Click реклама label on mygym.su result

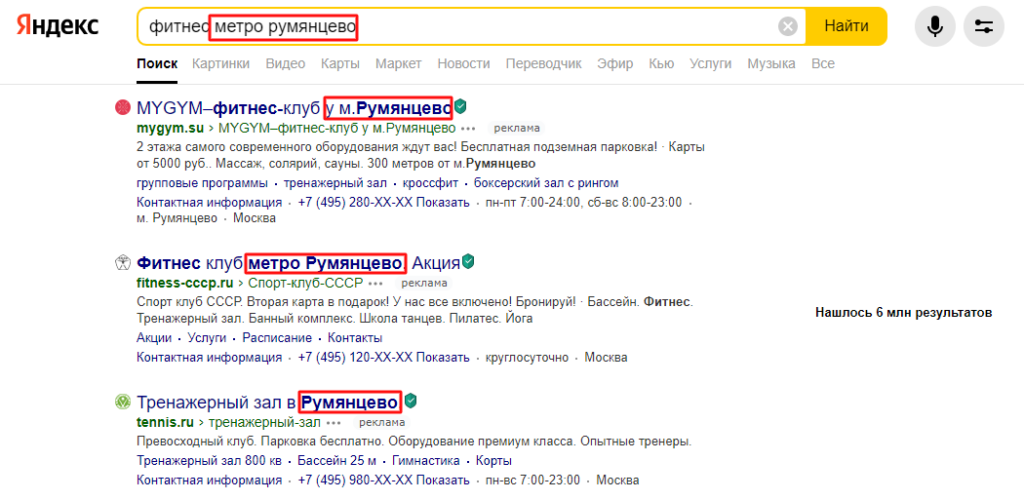pyautogui.click(x=517, y=128)
